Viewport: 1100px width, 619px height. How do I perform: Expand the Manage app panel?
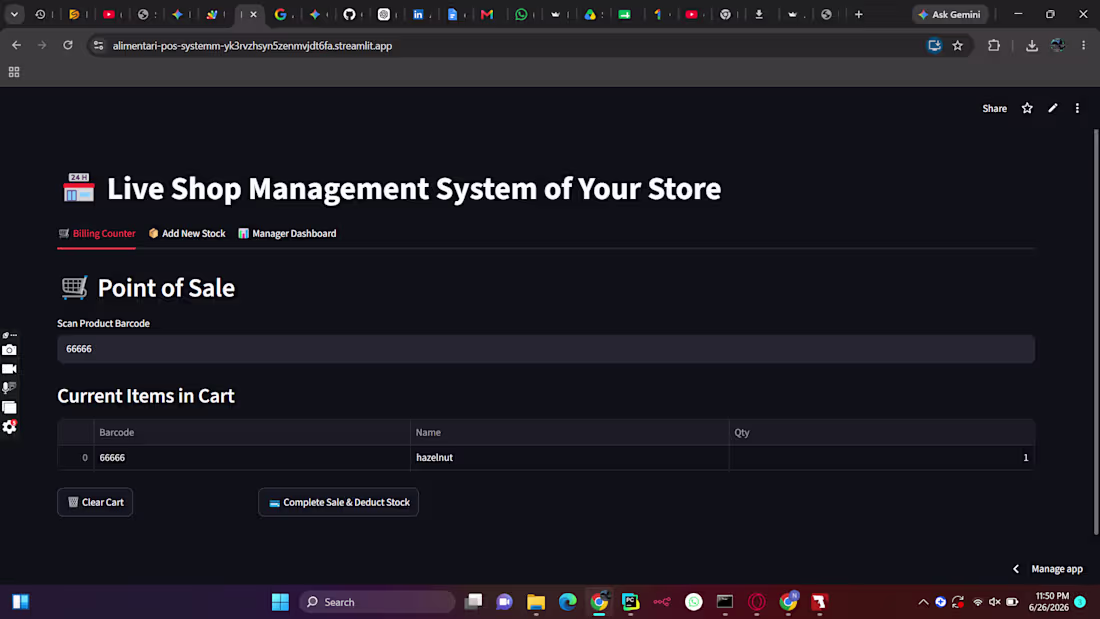point(1048,568)
